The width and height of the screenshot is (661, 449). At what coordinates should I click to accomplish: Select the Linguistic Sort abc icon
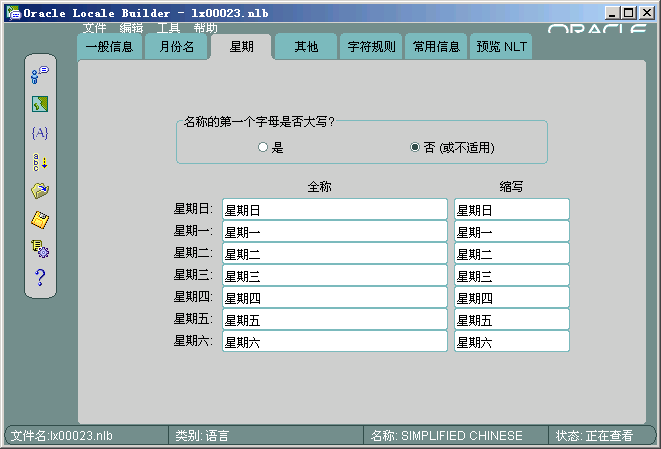(40, 161)
